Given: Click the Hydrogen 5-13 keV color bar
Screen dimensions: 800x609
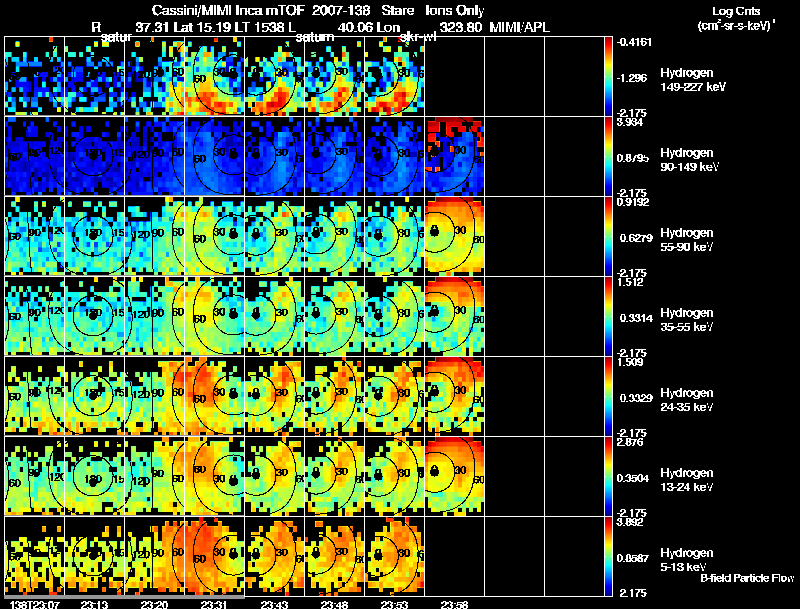Looking at the screenshot, I should click(608, 556).
